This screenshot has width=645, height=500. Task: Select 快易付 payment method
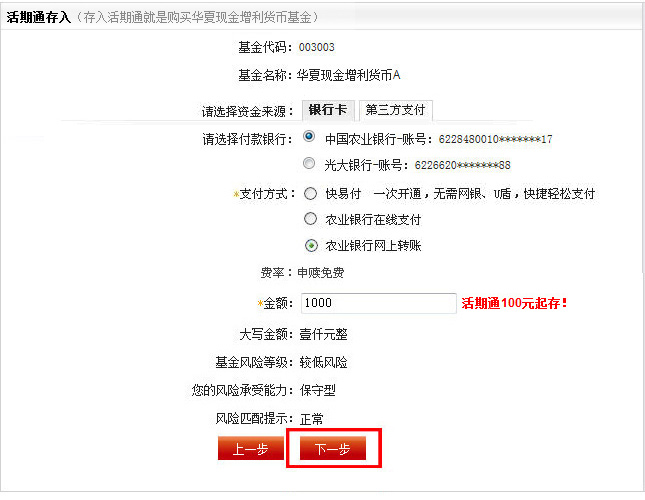pos(311,193)
